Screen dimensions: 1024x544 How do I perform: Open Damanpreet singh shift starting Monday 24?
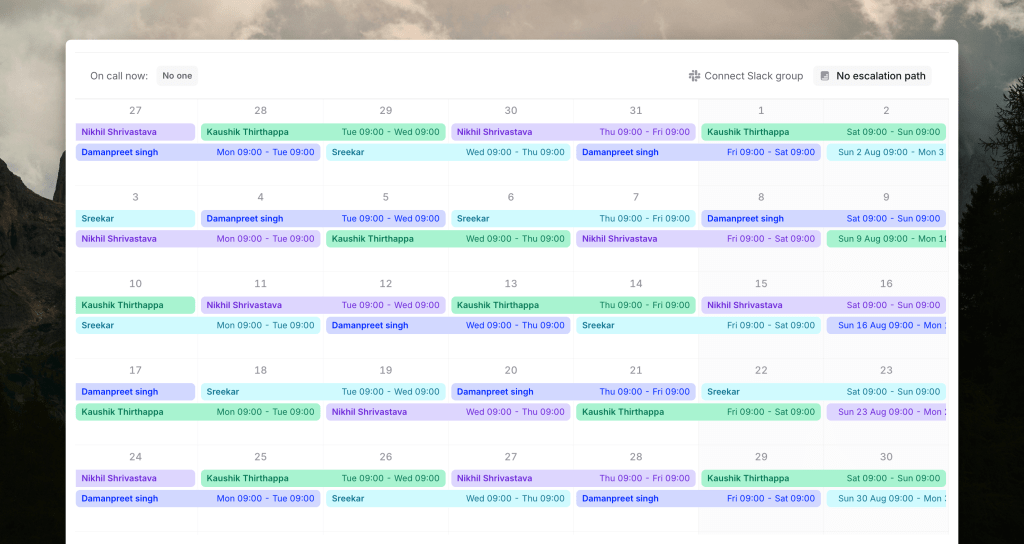(x=198, y=498)
